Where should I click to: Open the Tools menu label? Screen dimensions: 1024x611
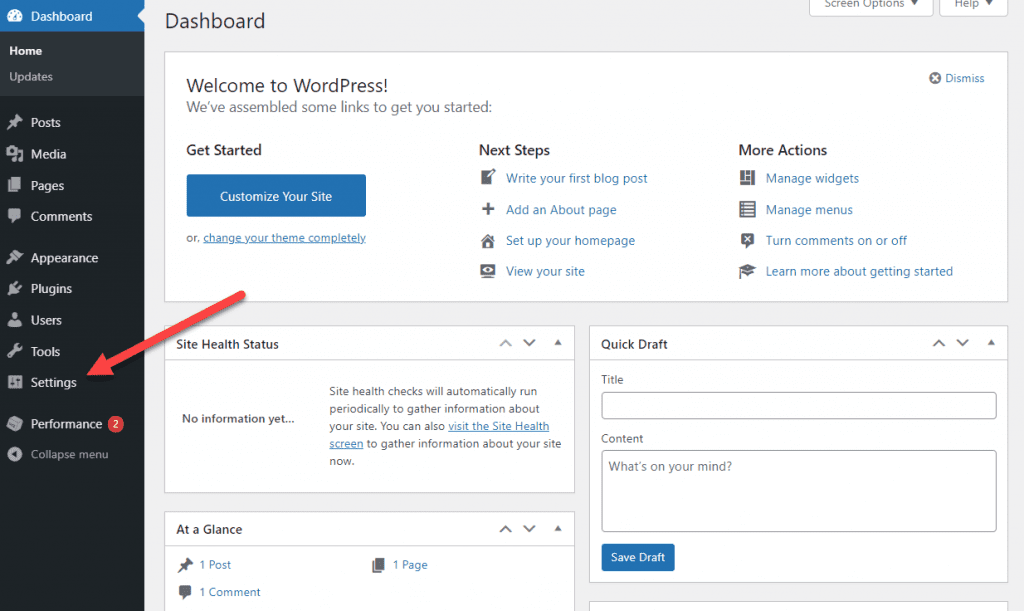(x=45, y=351)
